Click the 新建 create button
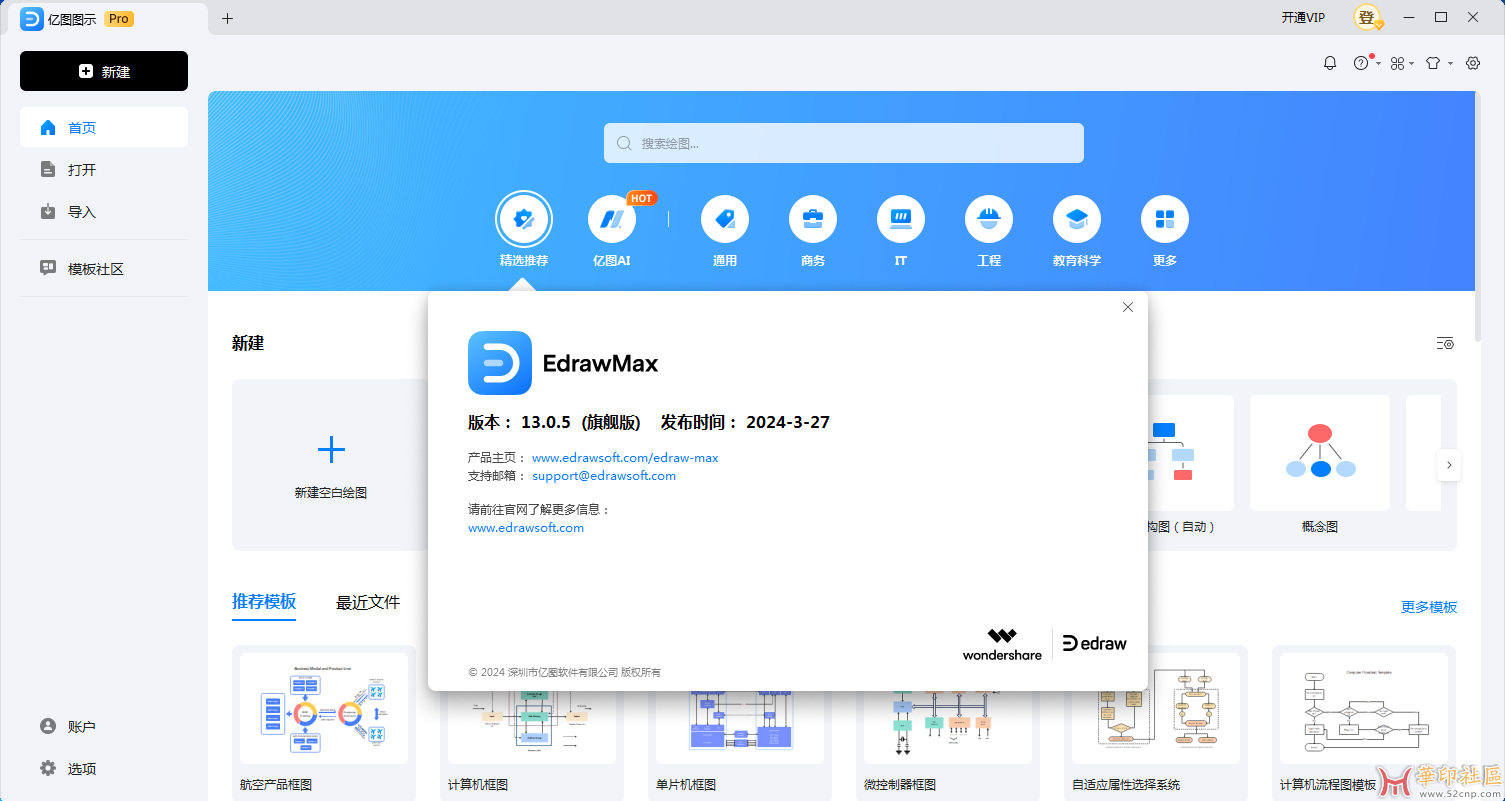The width and height of the screenshot is (1505, 801). click(x=103, y=71)
